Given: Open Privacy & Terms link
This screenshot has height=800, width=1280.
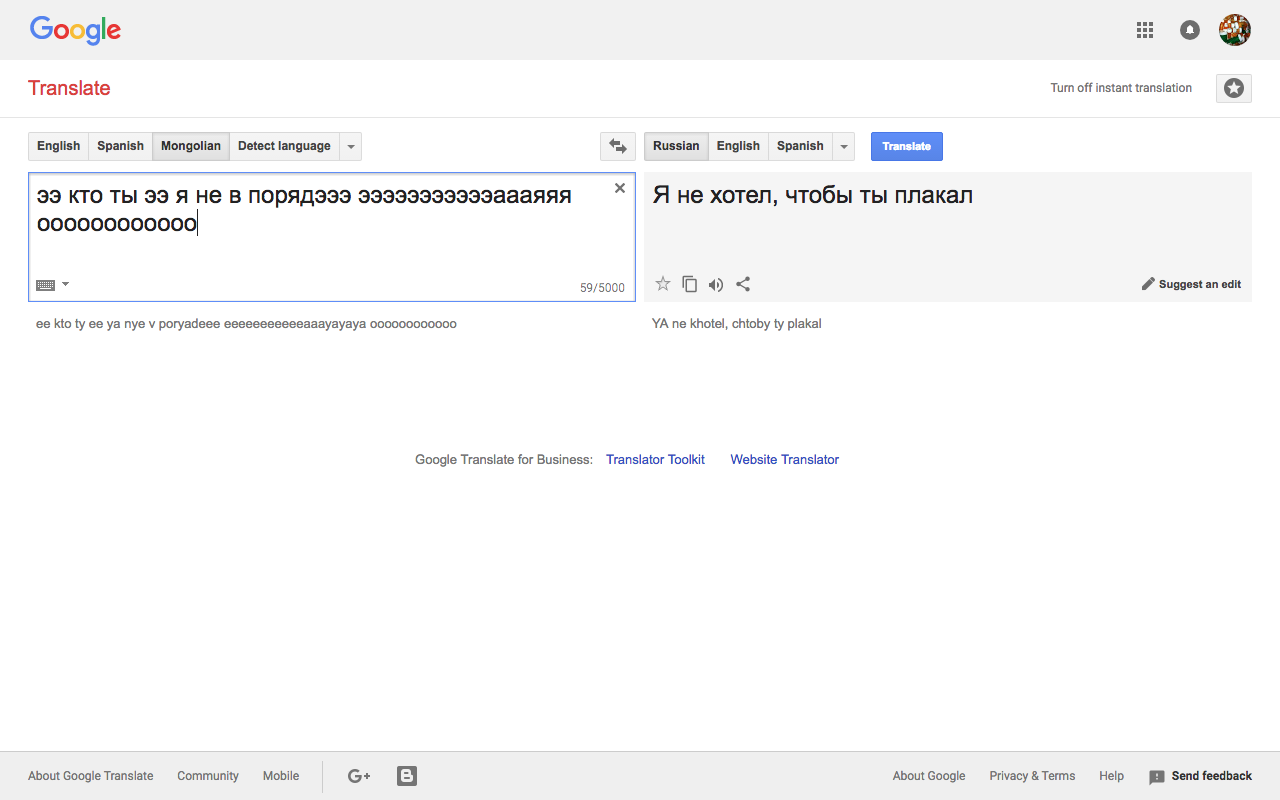Looking at the screenshot, I should click(1032, 776).
